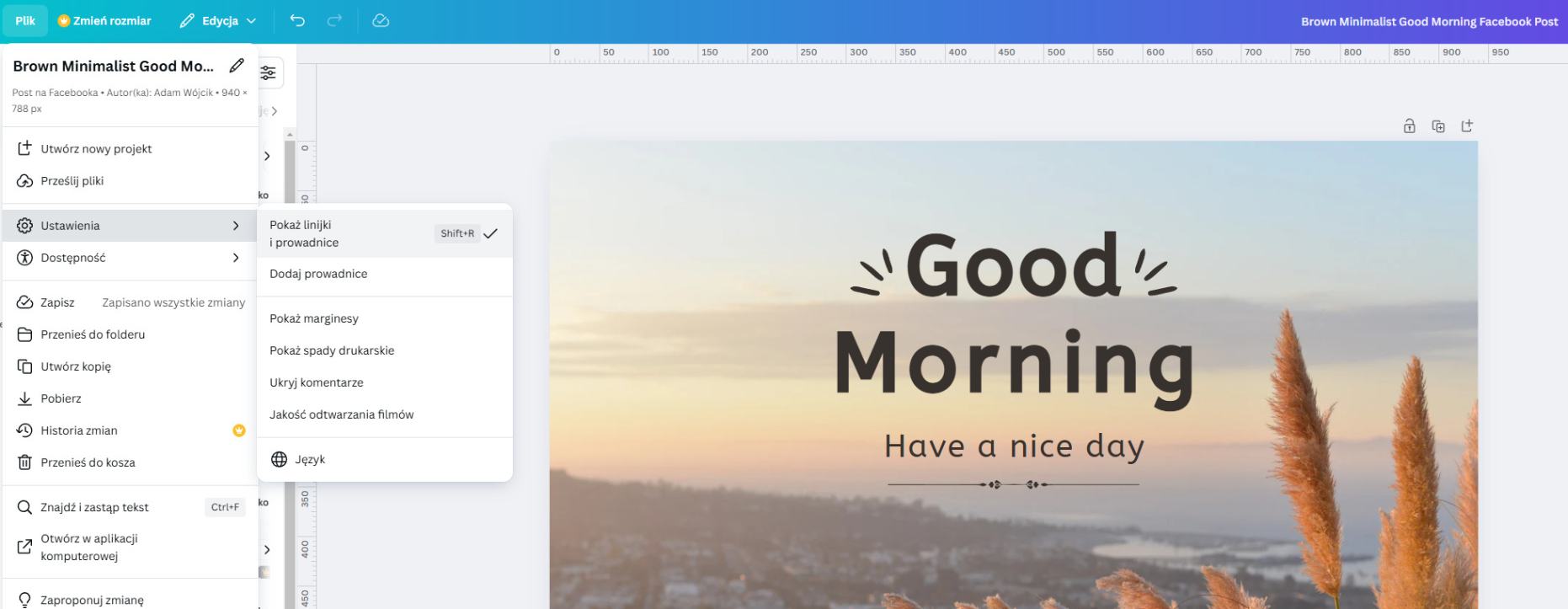
Task: Click the lock page icon above canvas
Action: pos(1409,126)
